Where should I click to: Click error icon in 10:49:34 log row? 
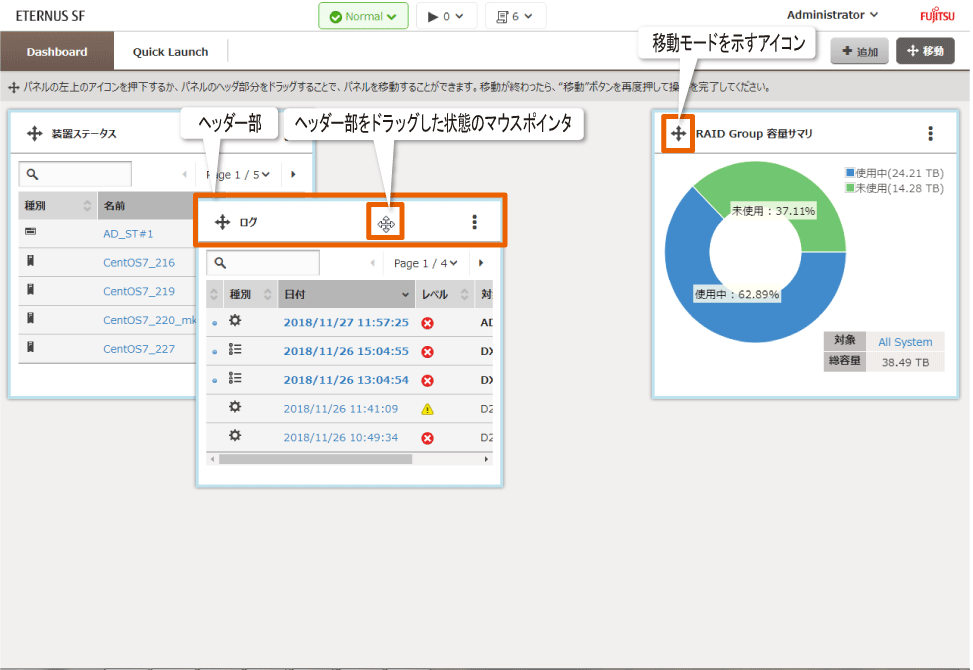[x=428, y=438]
